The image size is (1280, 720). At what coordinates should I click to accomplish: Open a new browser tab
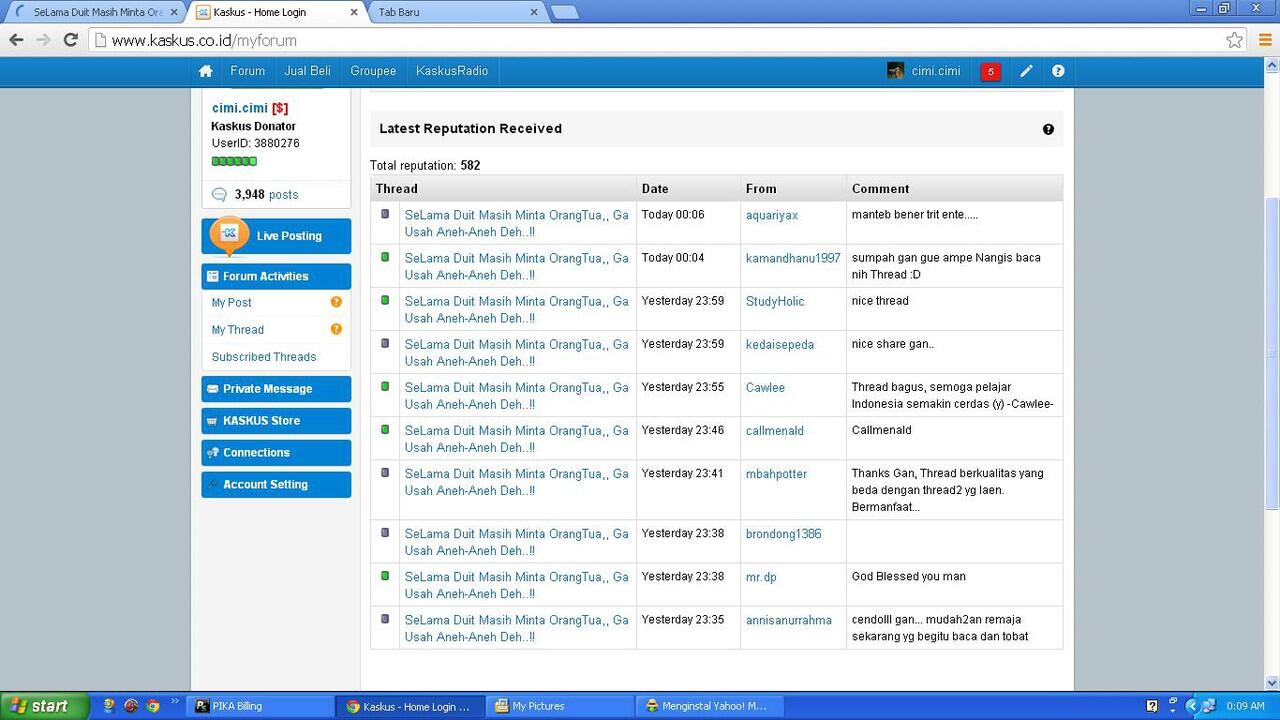click(564, 12)
